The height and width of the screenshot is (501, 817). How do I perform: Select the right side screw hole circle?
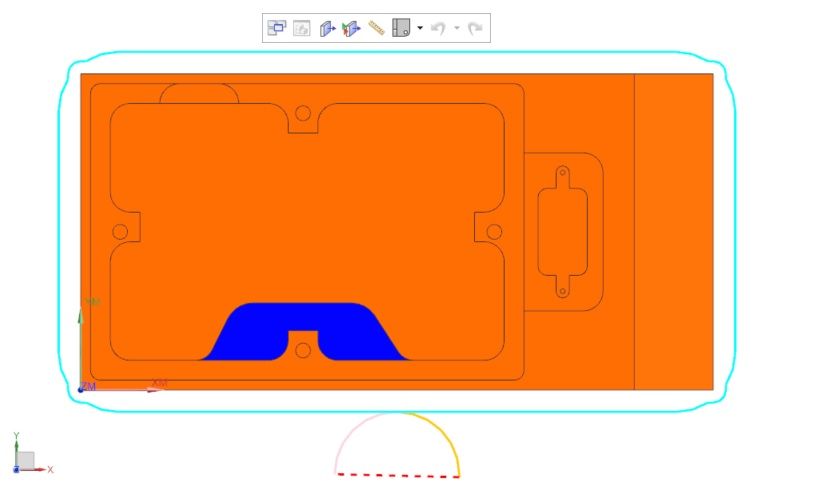tap(494, 232)
